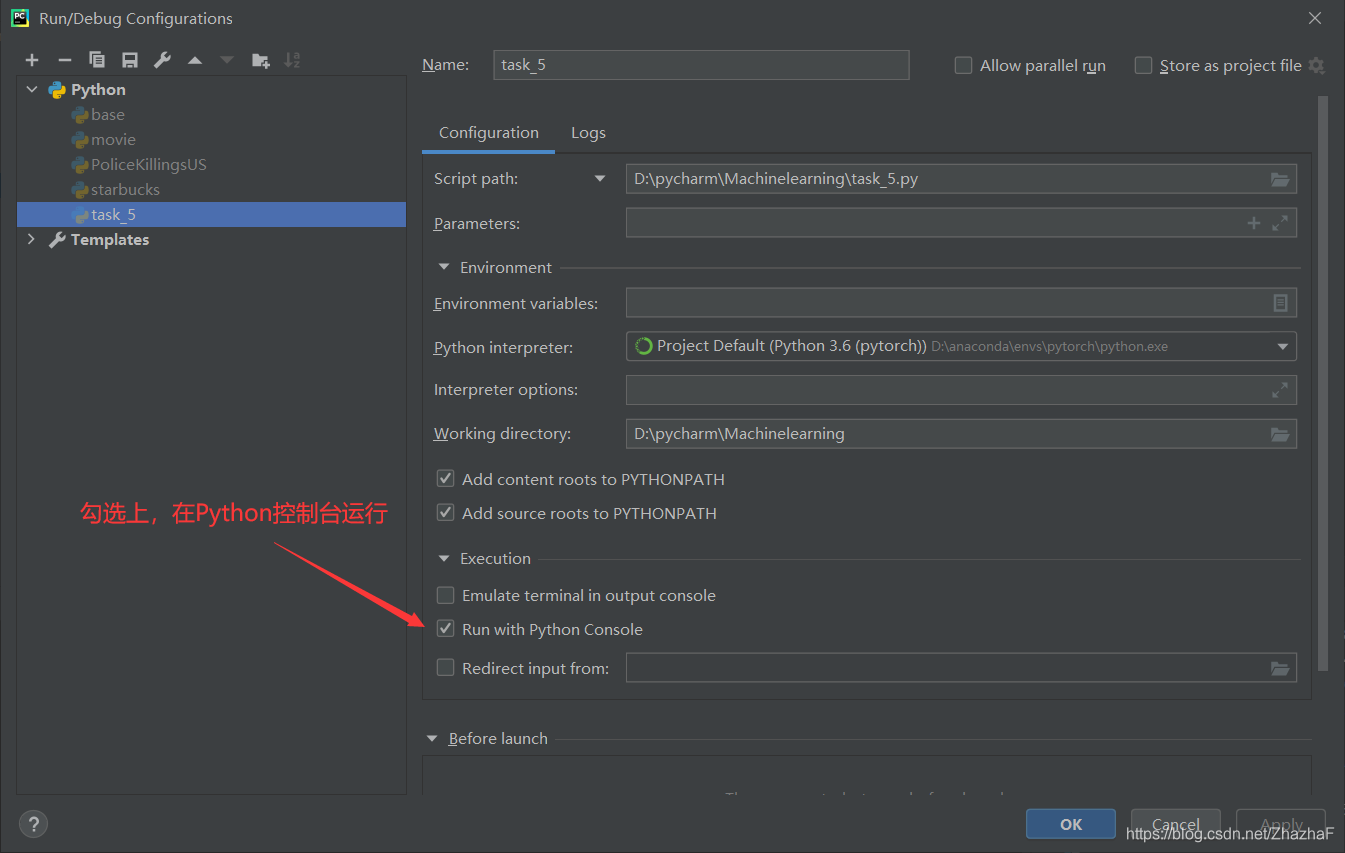Screen dimensions: 1345x853
Task: Toggle Add content roots to PYTHONPATH
Action: (x=446, y=479)
